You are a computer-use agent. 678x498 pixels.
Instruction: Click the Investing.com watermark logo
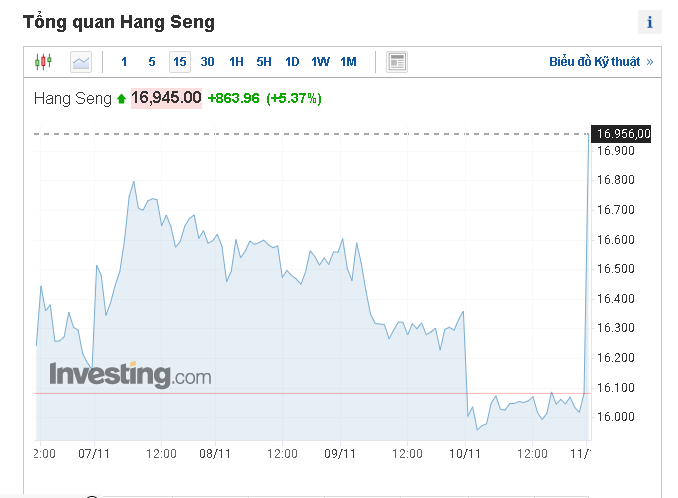coord(131,375)
